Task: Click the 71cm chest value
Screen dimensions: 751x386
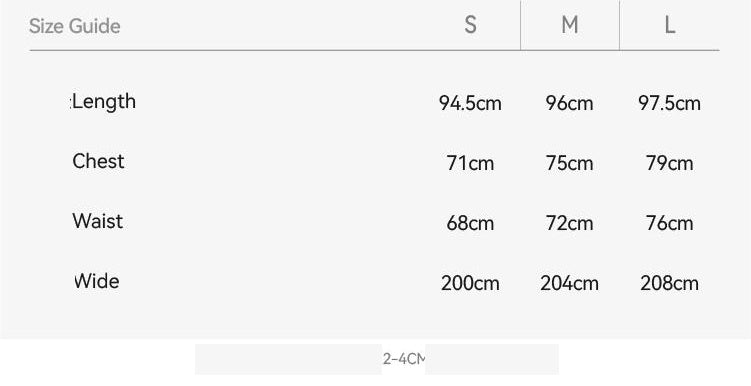Action: pos(470,163)
